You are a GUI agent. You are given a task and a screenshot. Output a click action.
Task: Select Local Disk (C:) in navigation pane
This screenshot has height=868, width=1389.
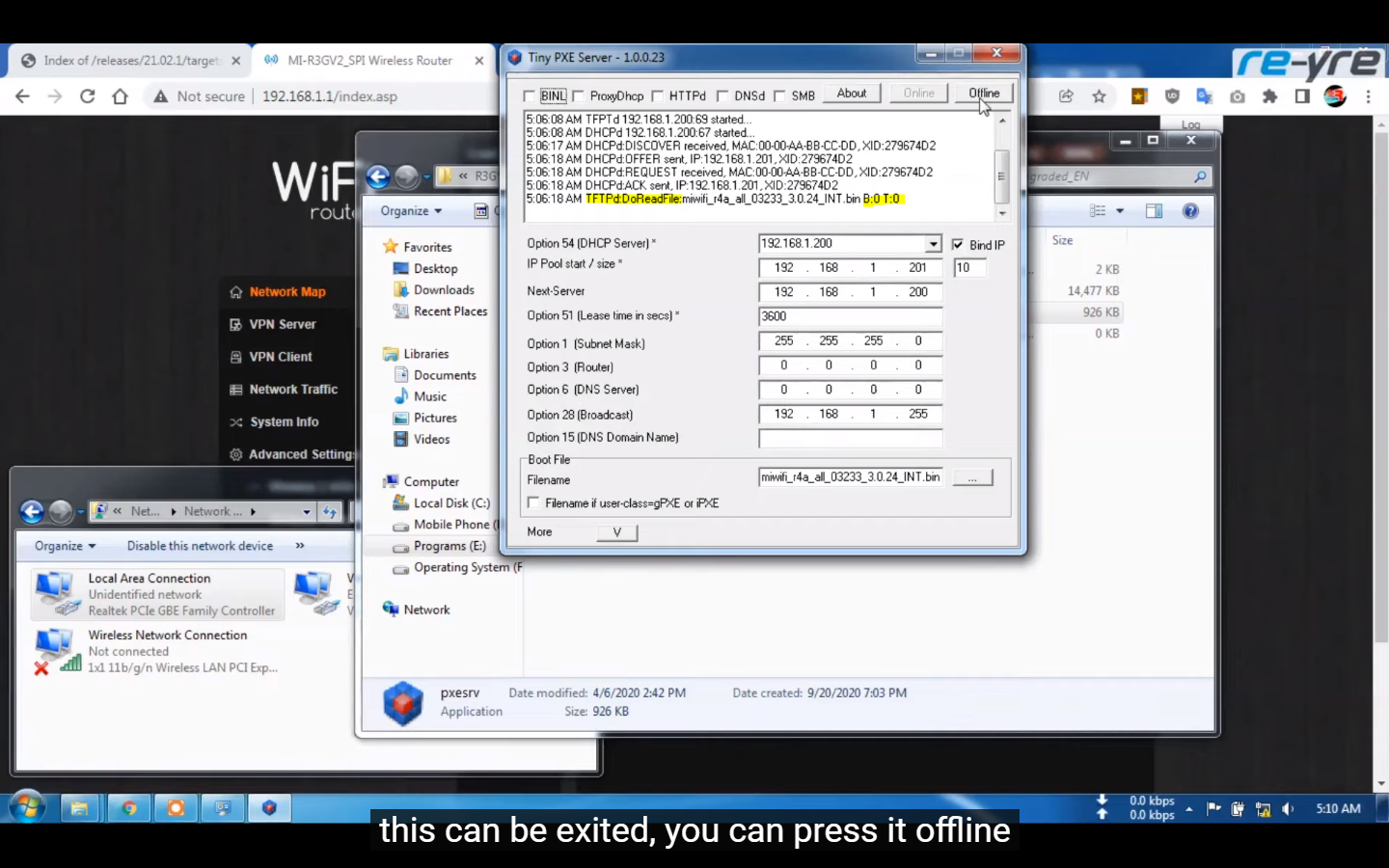tap(451, 503)
